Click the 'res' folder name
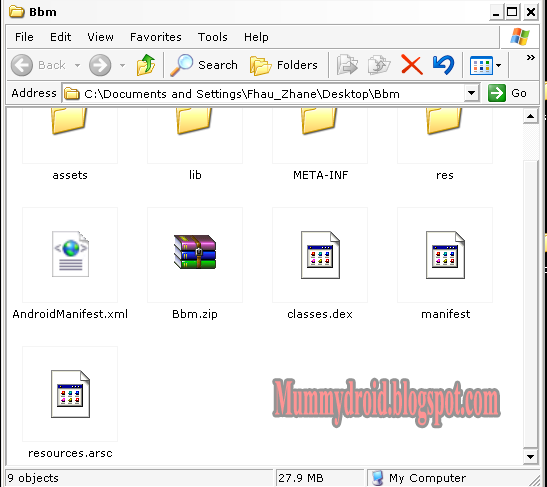 click(445, 175)
